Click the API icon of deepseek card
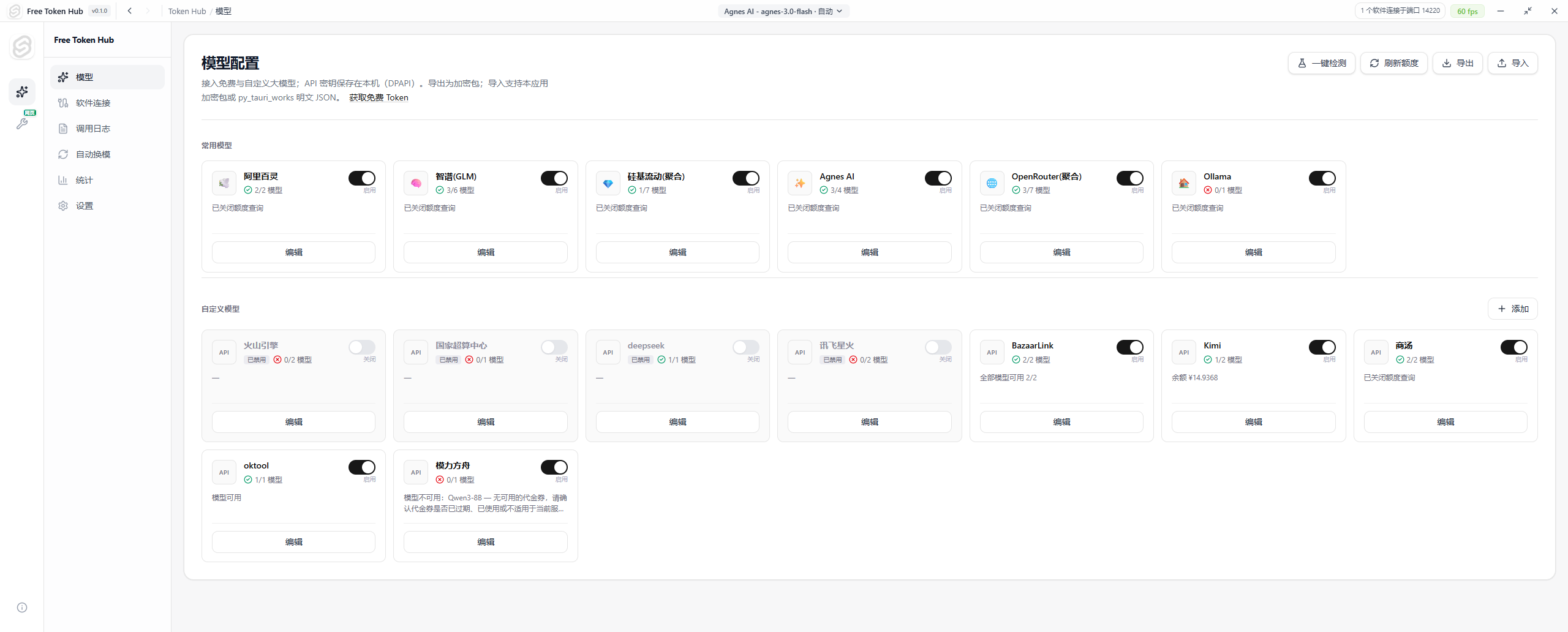The height and width of the screenshot is (632, 1568). tap(608, 352)
